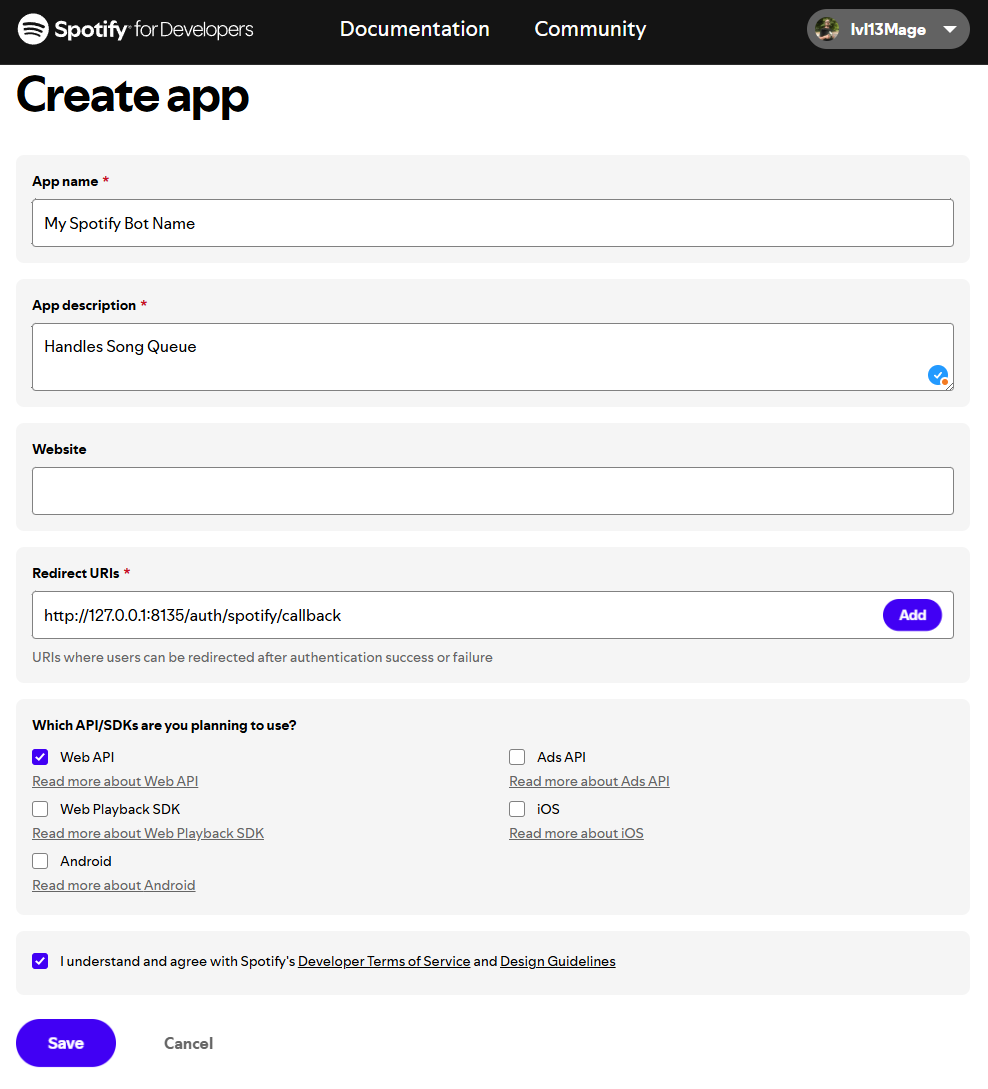Click the 'URIs where users can be redirected' hint text
This screenshot has width=988, height=1089.
[262, 657]
